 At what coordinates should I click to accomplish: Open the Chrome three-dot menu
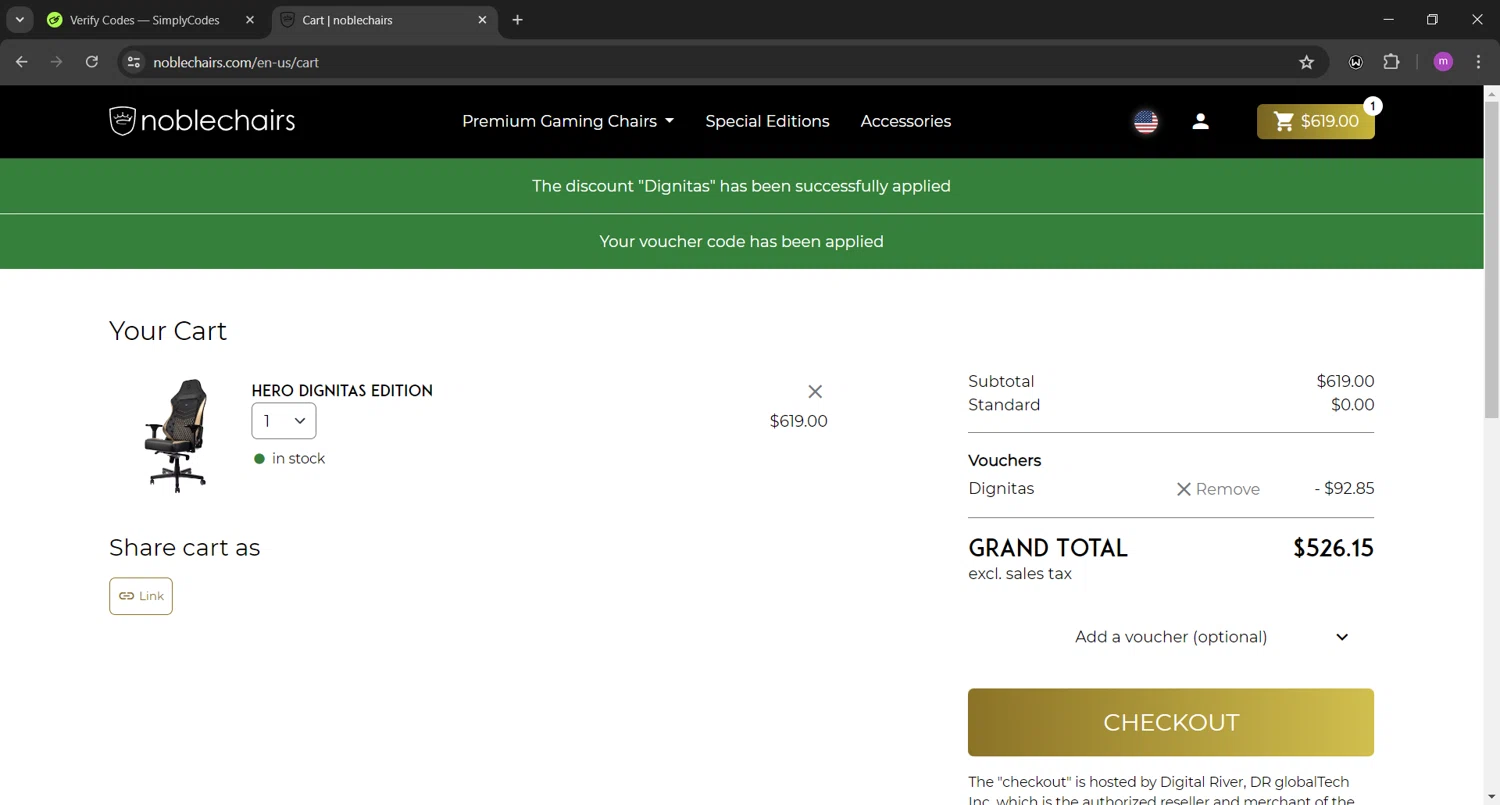coord(1479,62)
